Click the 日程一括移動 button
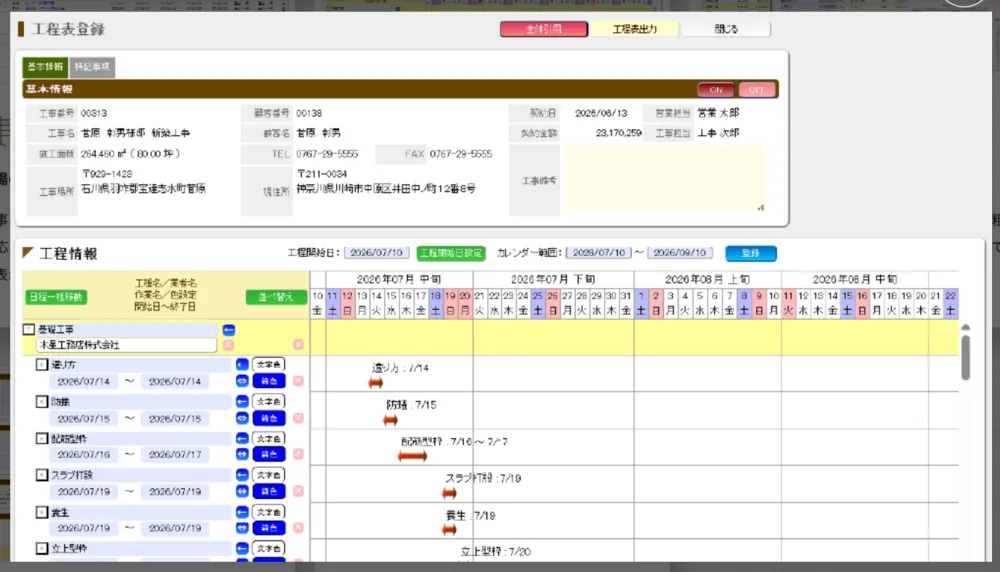The height and width of the screenshot is (572, 1000). coord(56,297)
